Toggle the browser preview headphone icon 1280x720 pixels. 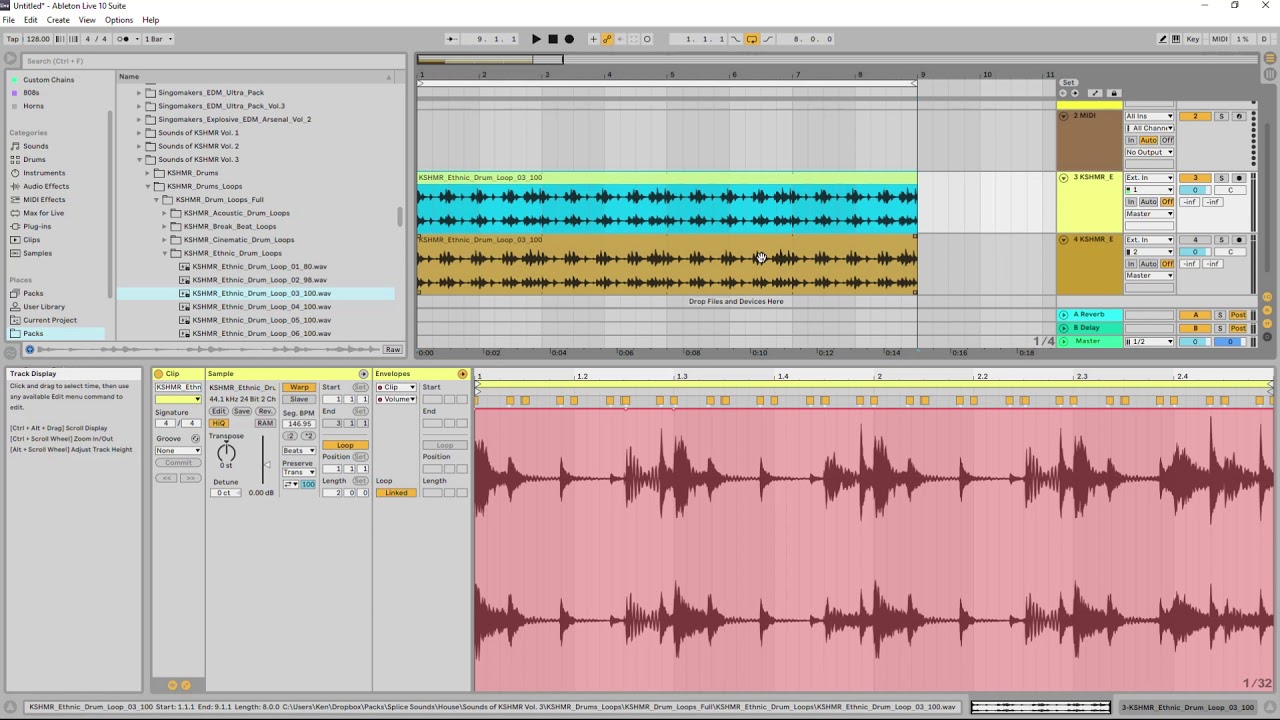pos(29,349)
